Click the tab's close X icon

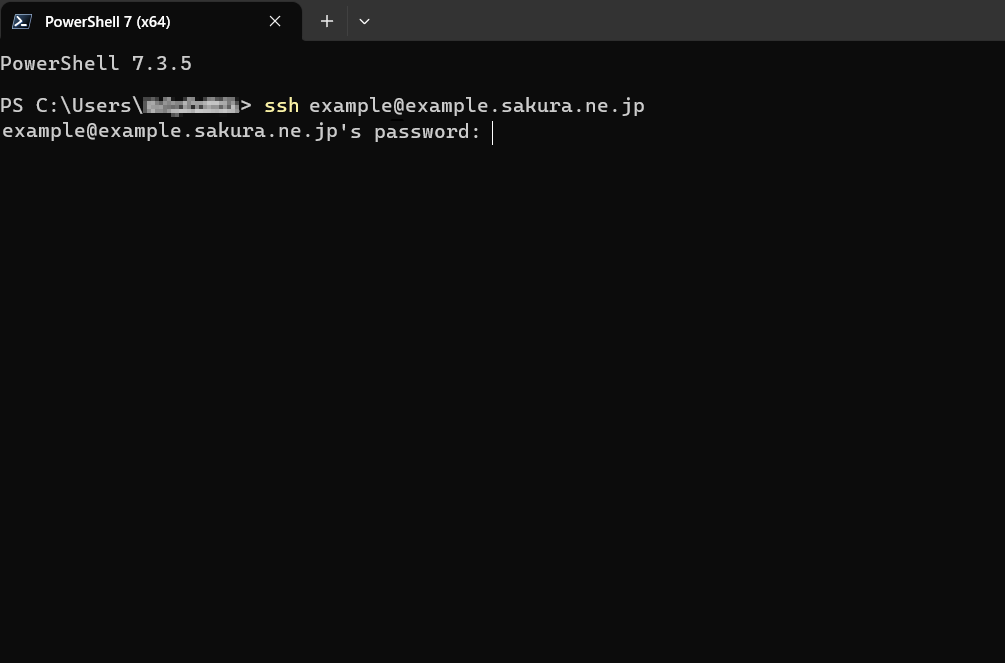point(275,21)
